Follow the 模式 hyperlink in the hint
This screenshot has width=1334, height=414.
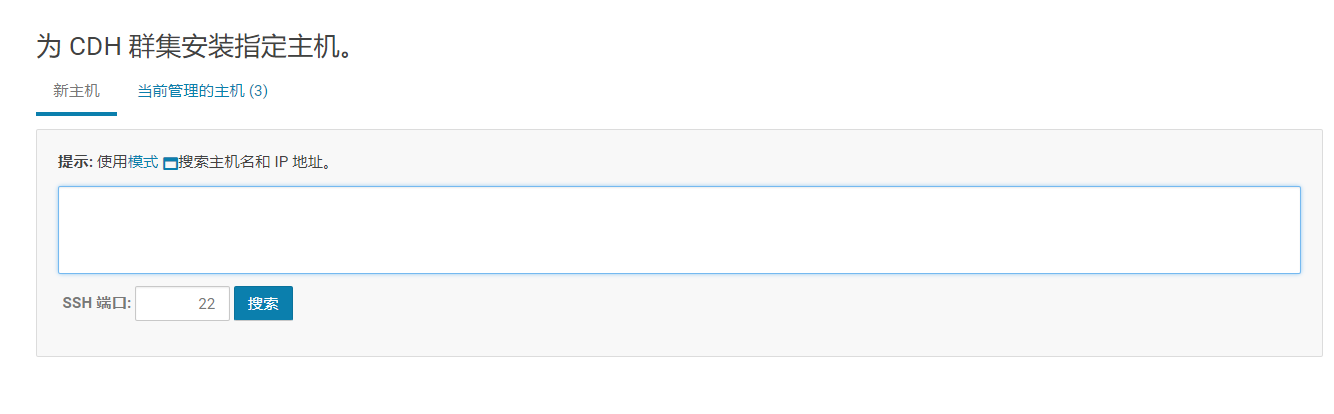(143, 162)
